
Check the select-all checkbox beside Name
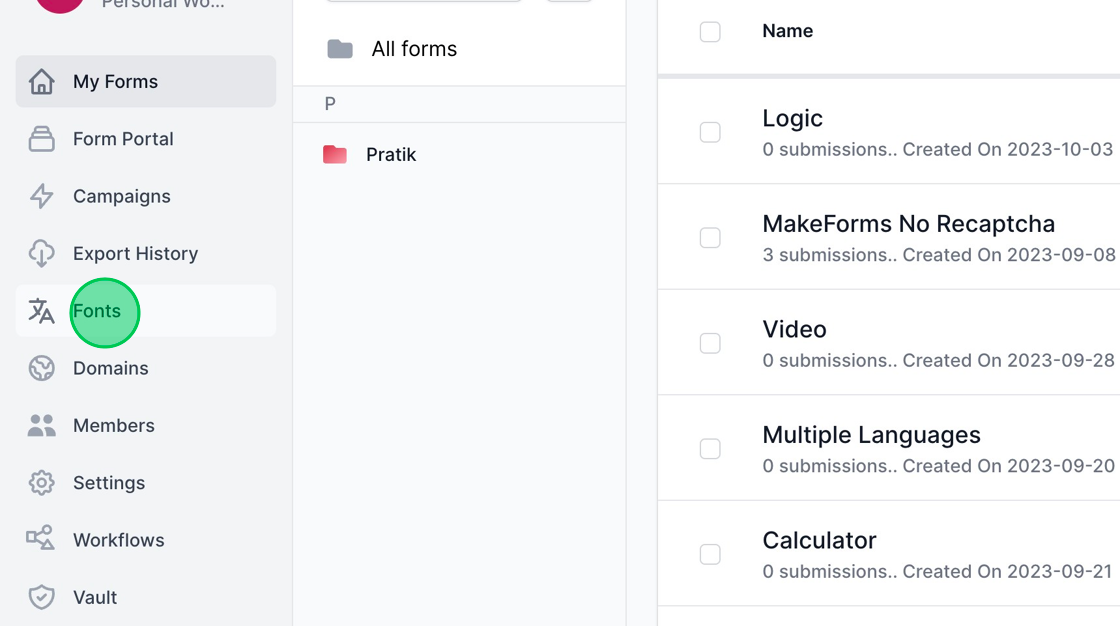click(710, 31)
